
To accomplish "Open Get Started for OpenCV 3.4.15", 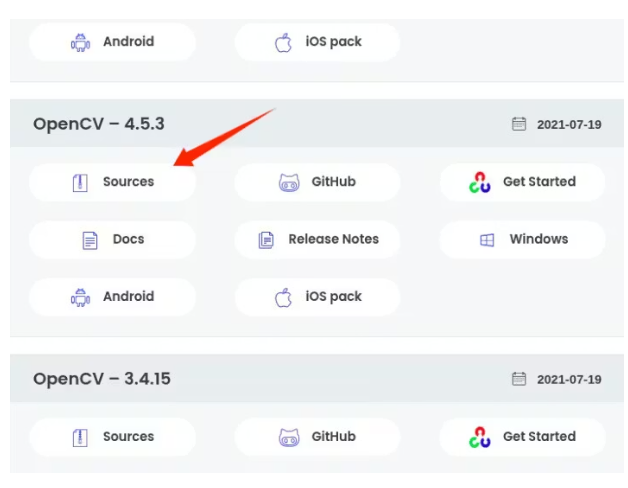I will [x=522, y=437].
